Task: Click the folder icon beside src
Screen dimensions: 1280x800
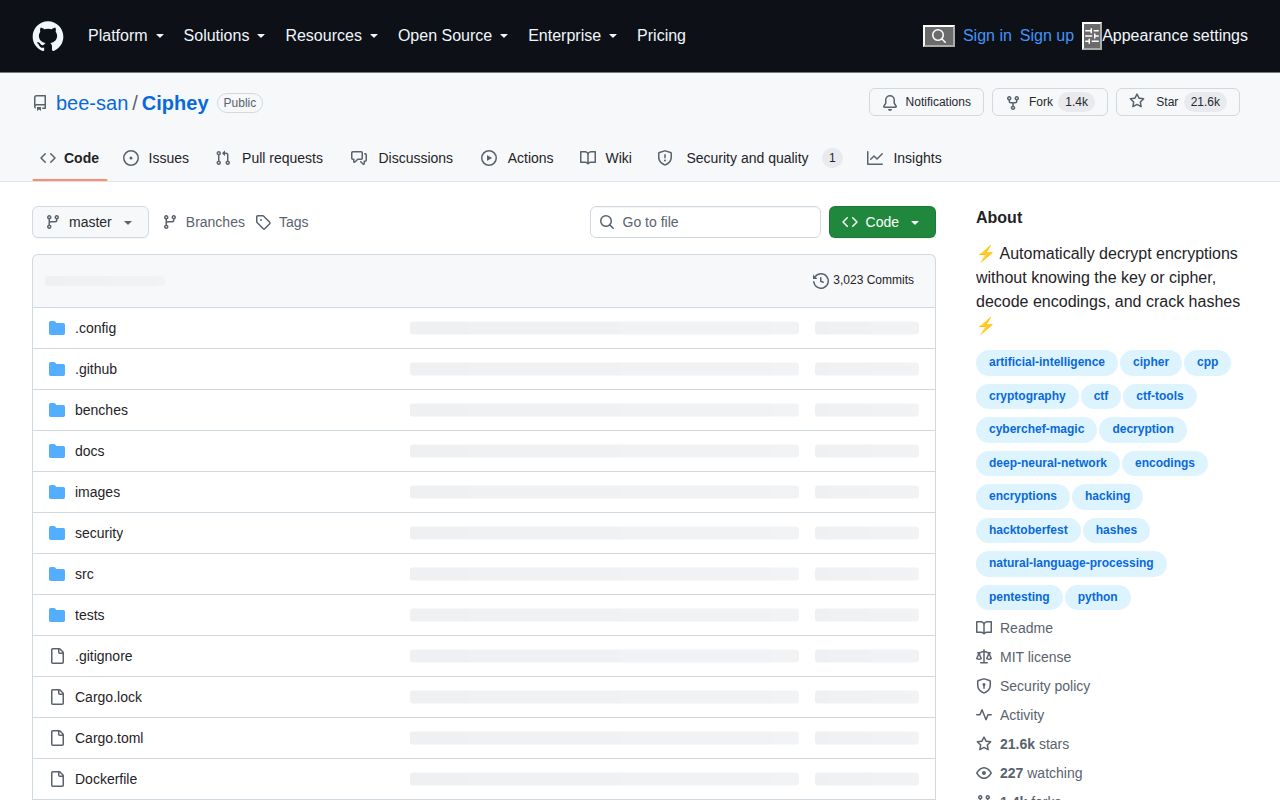Action: (57, 574)
